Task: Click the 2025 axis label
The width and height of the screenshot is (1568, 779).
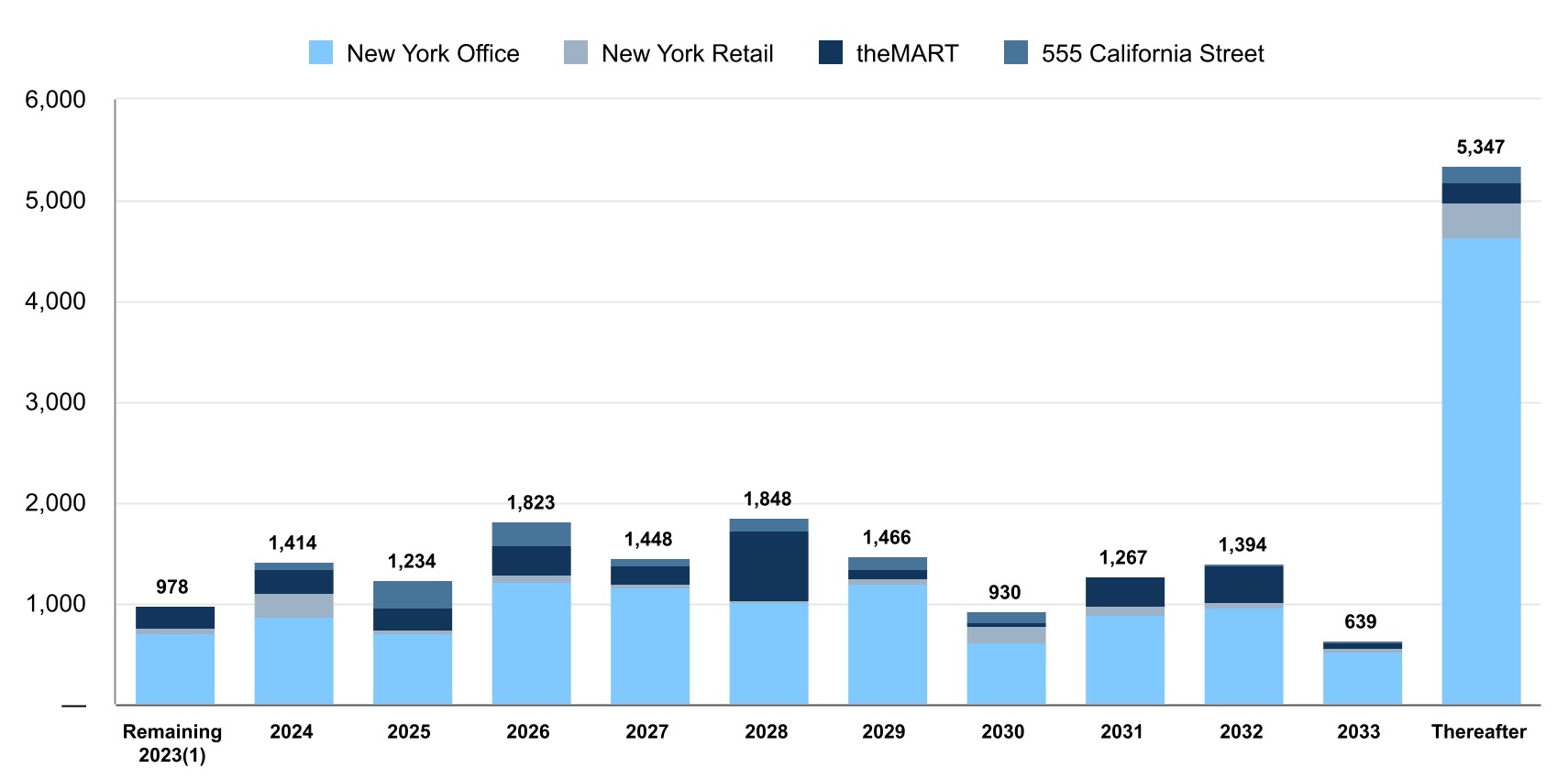Action: pos(409,731)
